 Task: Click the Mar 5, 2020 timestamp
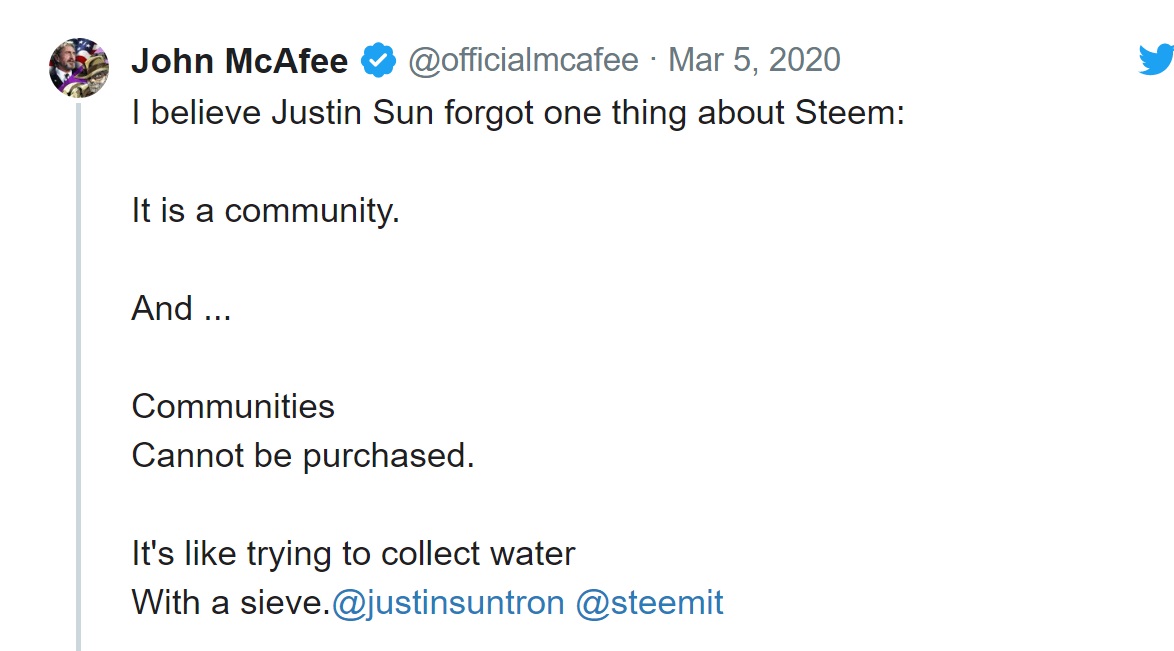coord(754,61)
